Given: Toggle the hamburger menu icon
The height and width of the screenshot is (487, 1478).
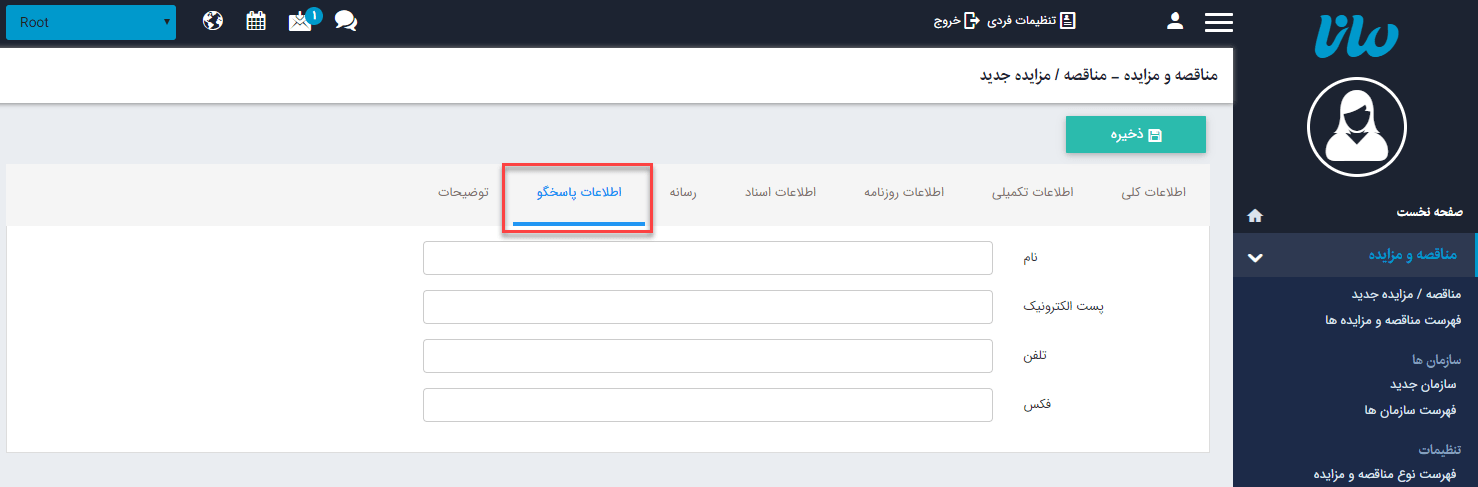Looking at the screenshot, I should click(x=1219, y=22).
